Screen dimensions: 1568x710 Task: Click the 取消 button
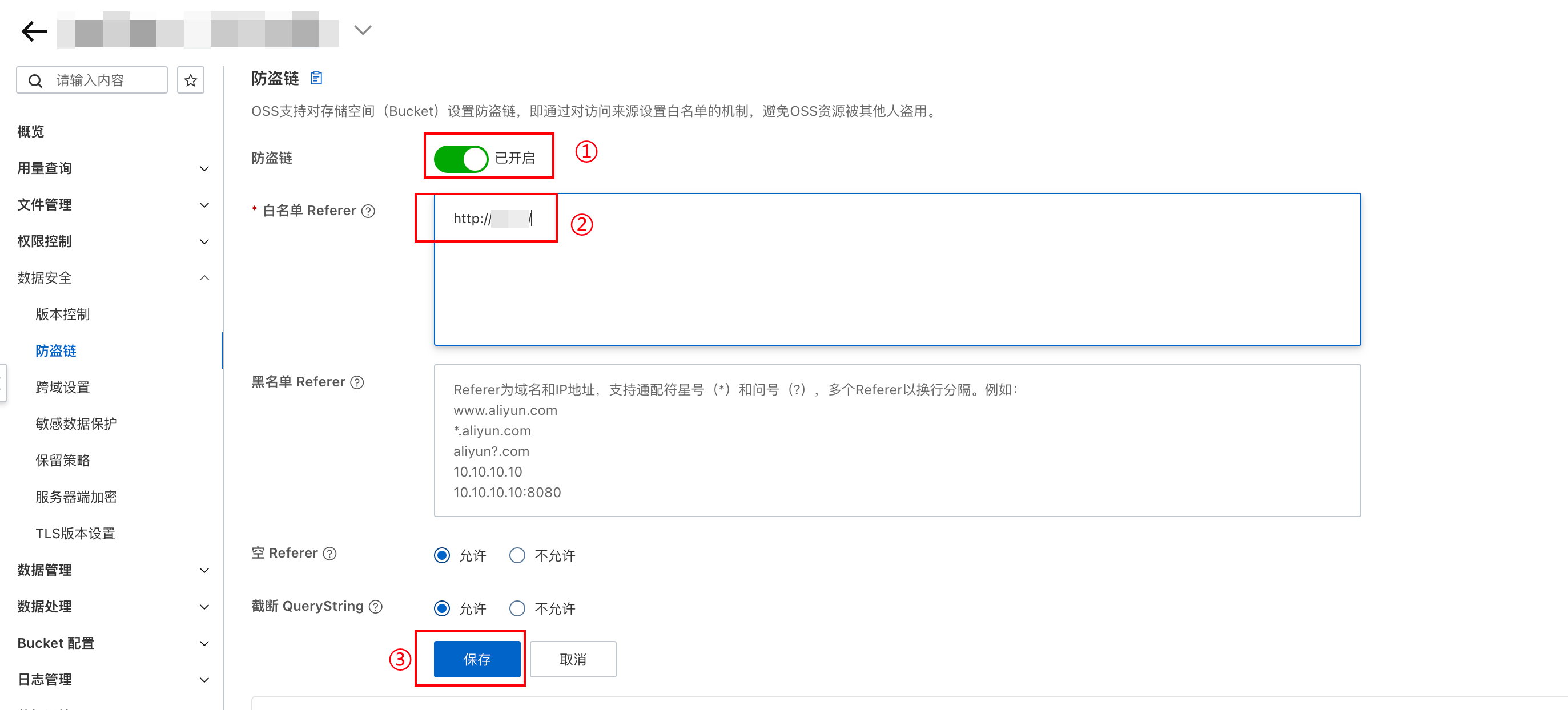click(x=572, y=659)
